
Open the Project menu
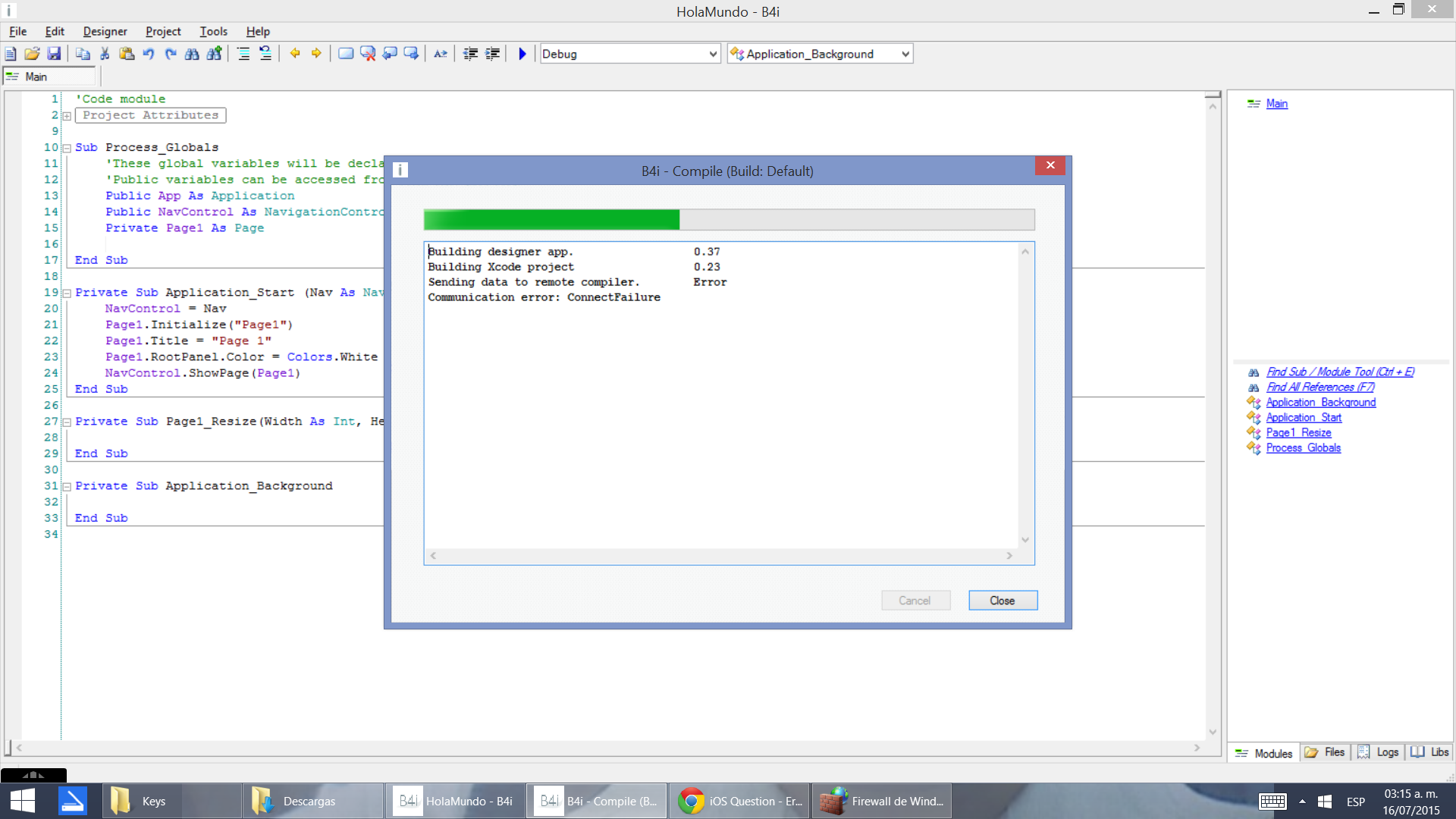(163, 31)
